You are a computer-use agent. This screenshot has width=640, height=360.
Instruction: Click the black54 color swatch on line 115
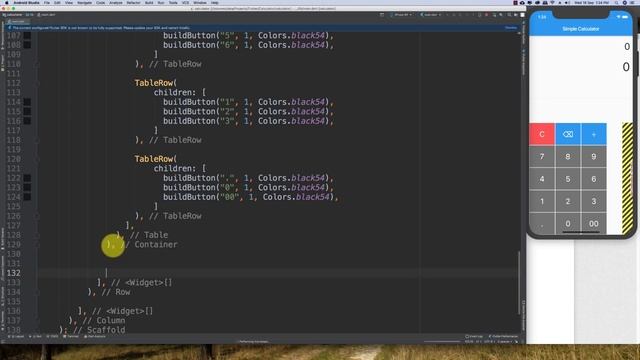[x=27, y=111]
